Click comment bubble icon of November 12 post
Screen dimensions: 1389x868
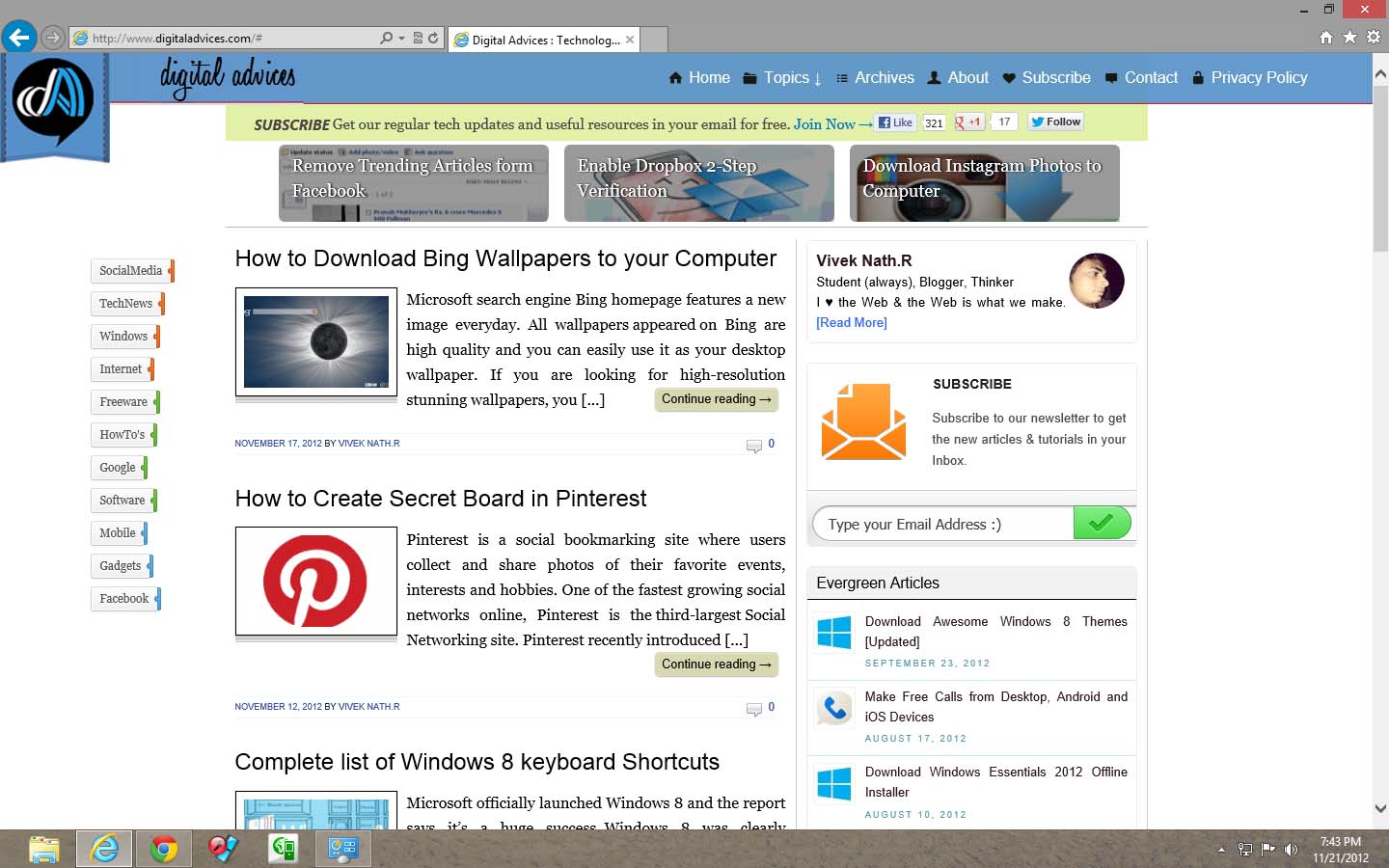[754, 709]
